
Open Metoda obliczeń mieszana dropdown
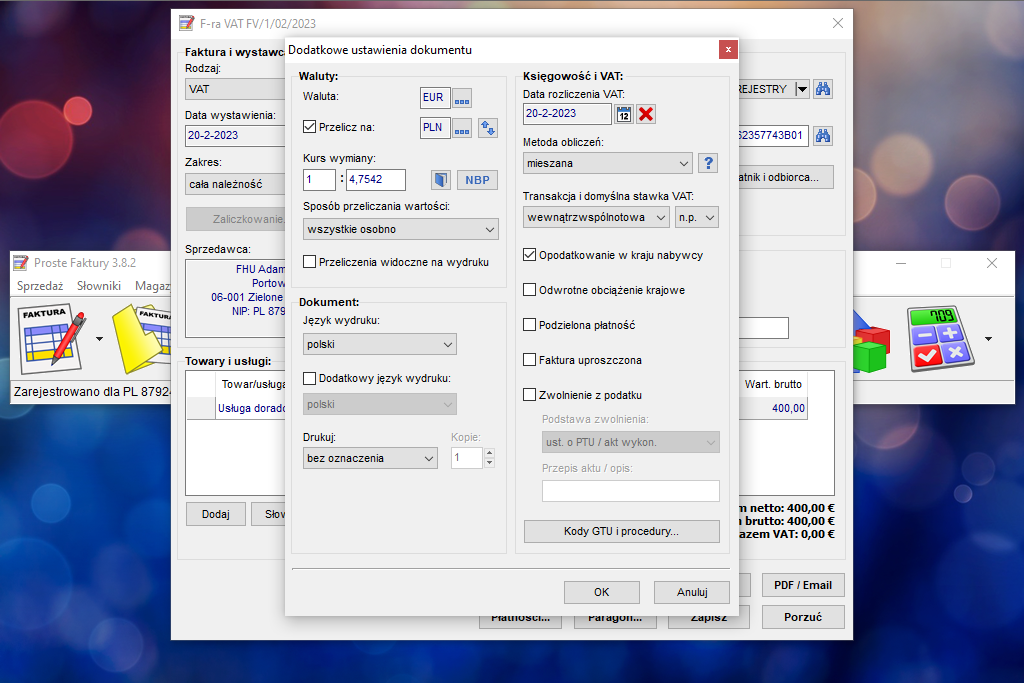click(607, 163)
